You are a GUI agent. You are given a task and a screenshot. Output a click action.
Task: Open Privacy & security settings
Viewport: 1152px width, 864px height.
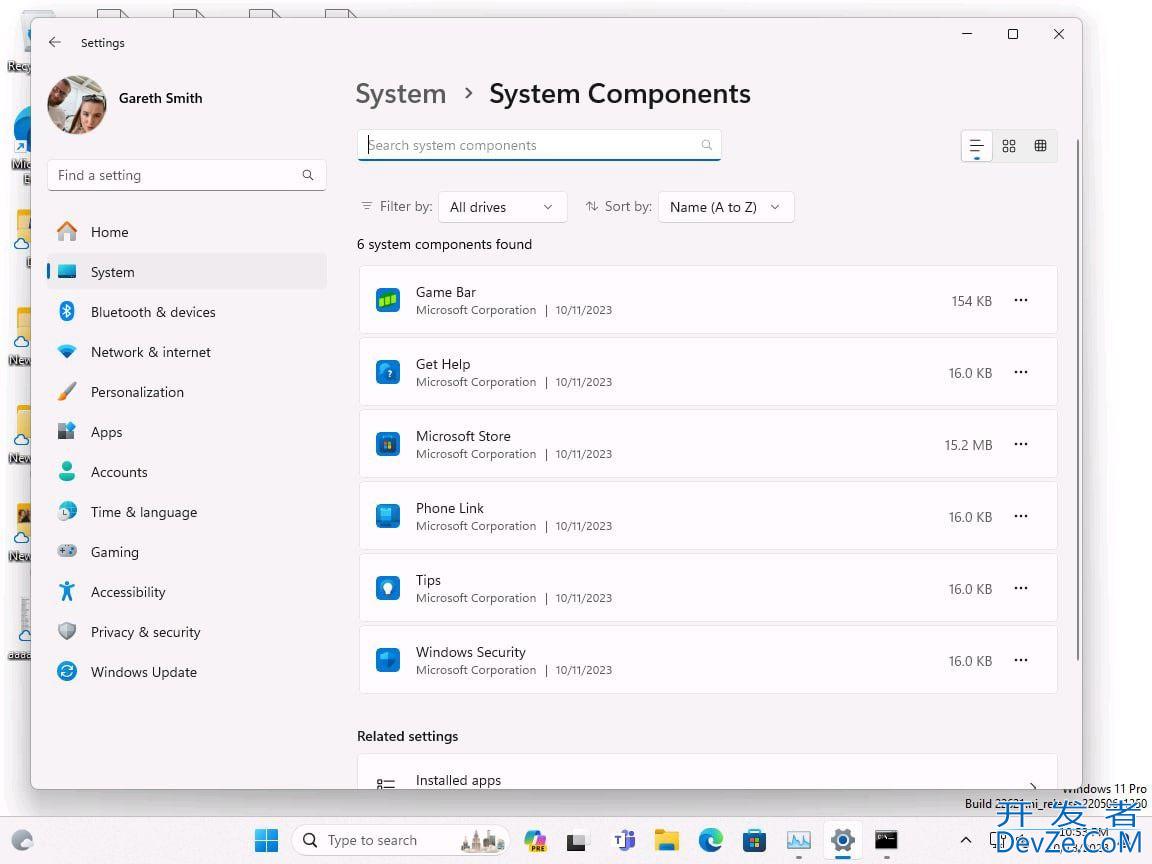pos(187,633)
